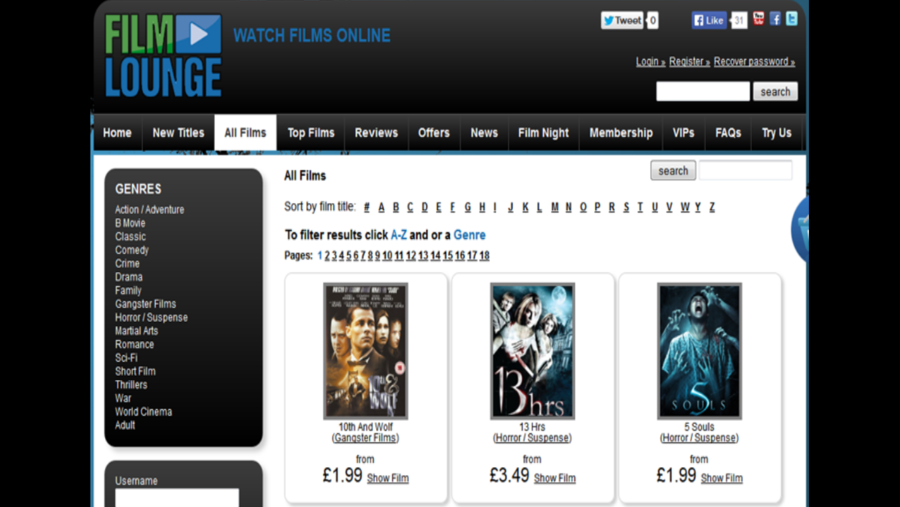Select the Comedy genre
The height and width of the screenshot is (507, 900).
point(131,250)
